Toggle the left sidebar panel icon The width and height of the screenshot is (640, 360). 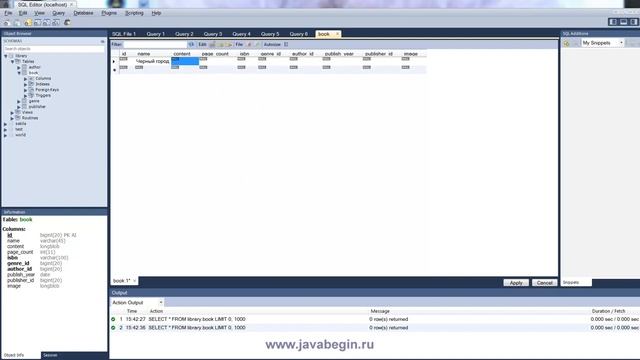[613, 22]
